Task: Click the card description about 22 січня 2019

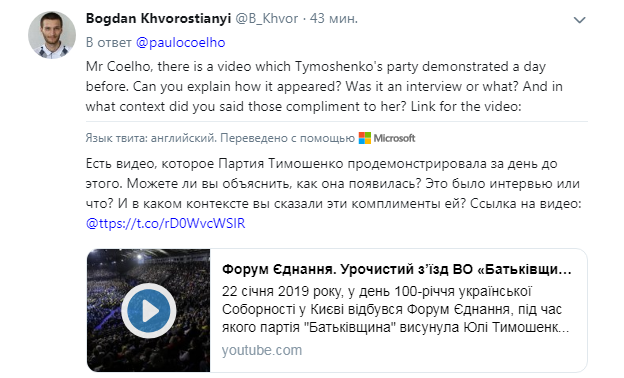Action: click(x=396, y=309)
